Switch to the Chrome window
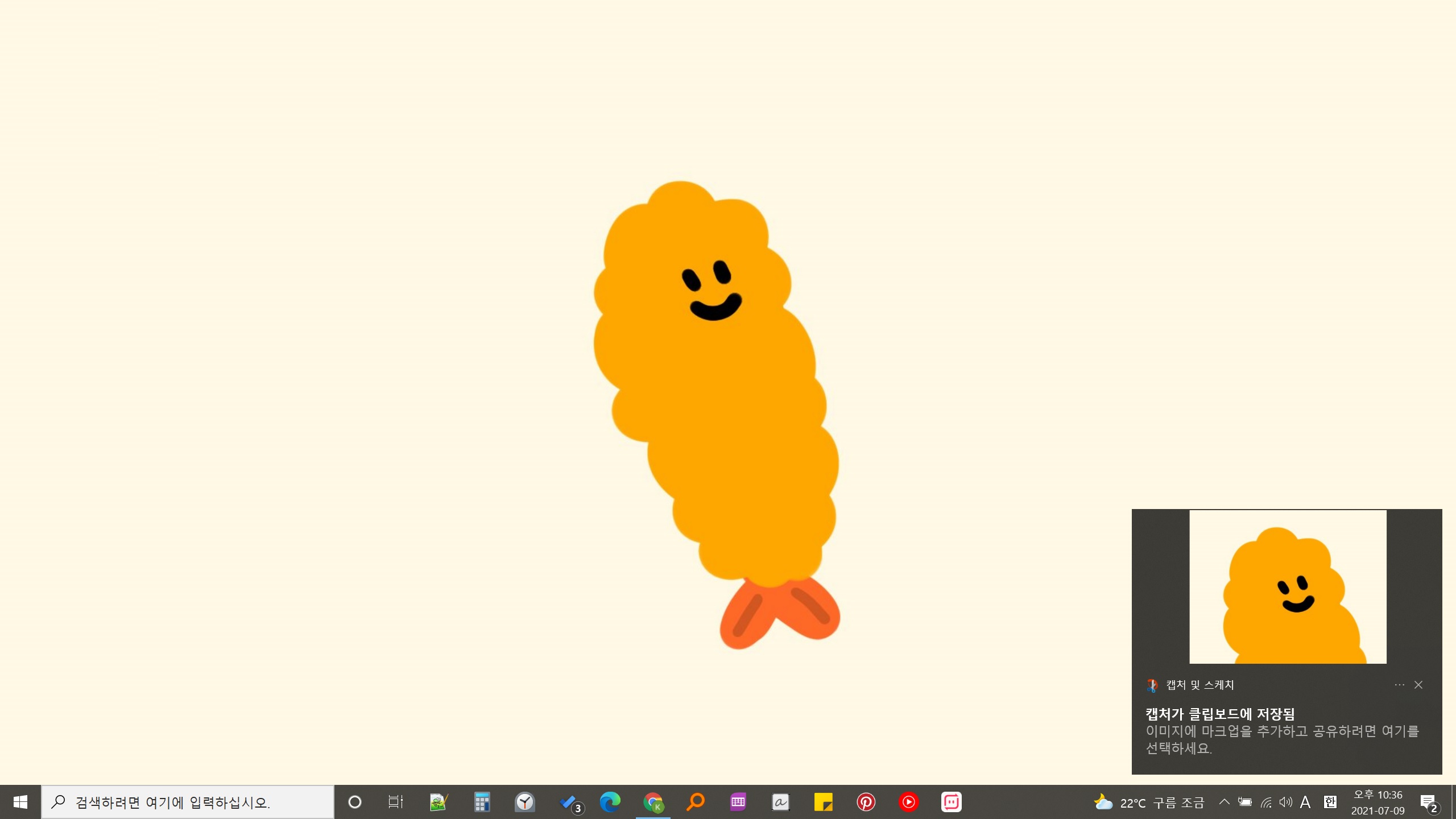 [653, 802]
